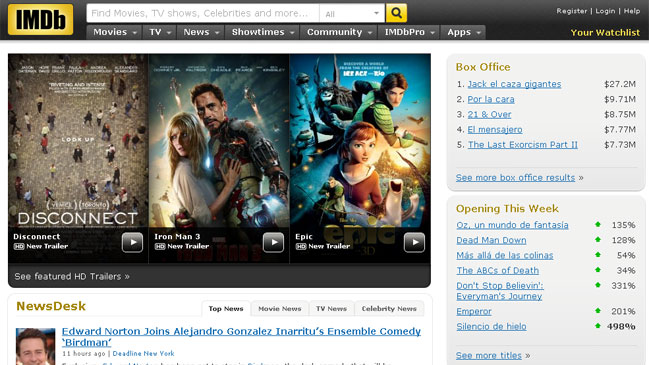Click the Edward Norton news thumbnail
649x365 pixels.
36,346
